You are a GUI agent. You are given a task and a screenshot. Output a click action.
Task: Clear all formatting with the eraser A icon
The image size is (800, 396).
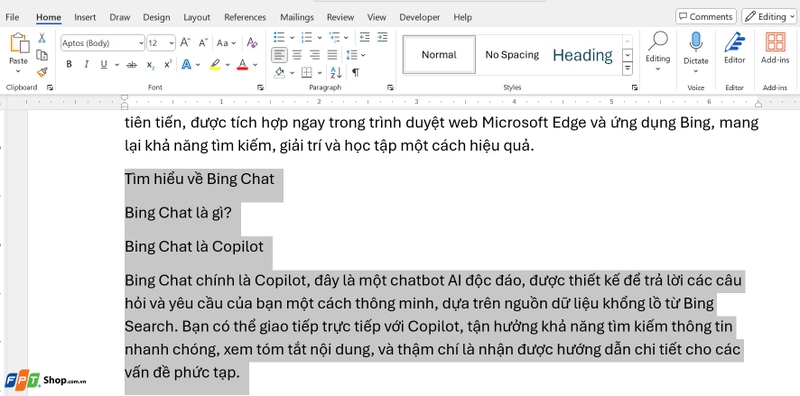point(252,43)
